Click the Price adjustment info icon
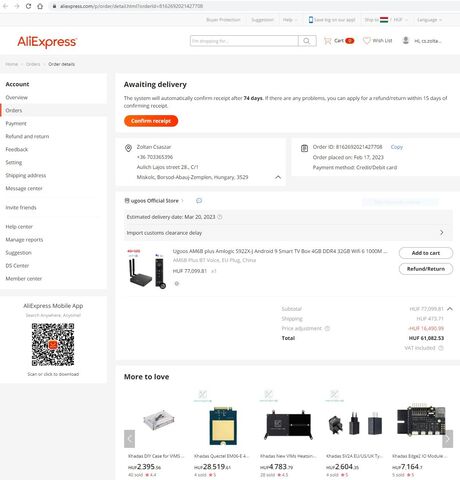 (x=327, y=328)
